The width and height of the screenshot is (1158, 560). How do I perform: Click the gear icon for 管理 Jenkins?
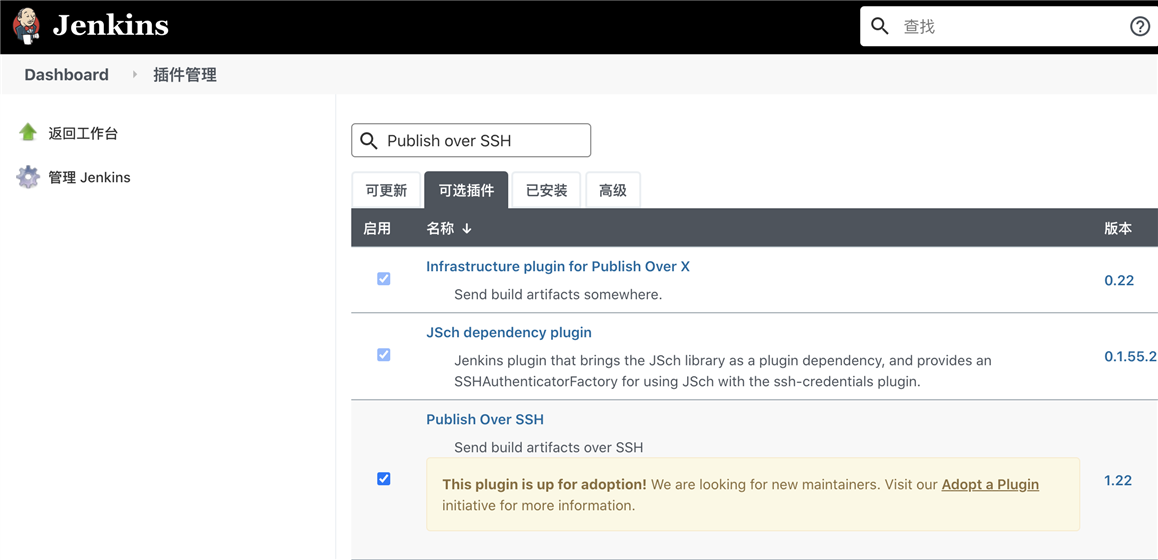28,177
